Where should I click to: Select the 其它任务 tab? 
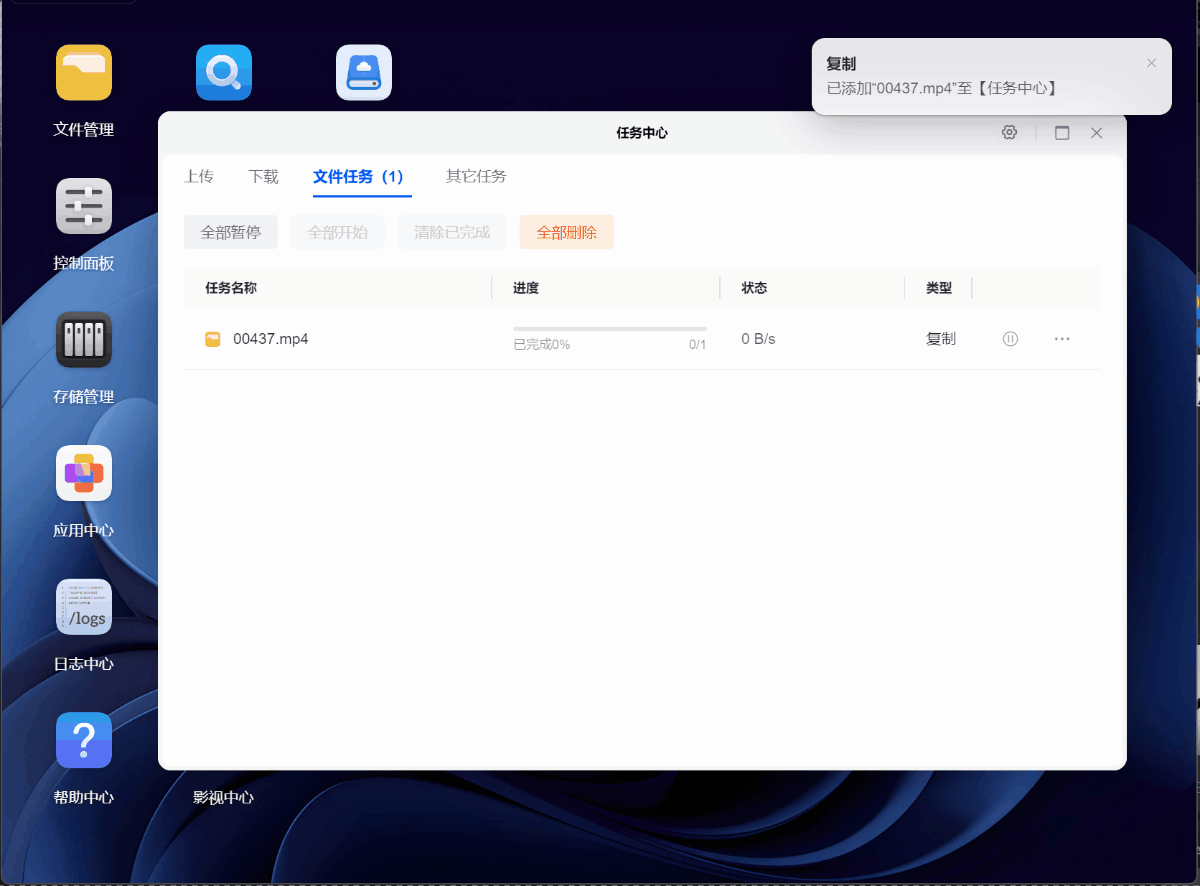(476, 177)
